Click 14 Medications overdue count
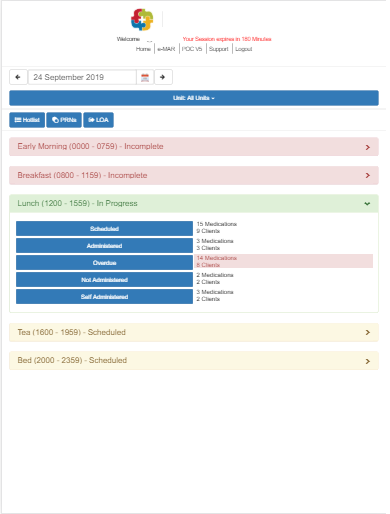This screenshot has width=390, height=514. [217, 258]
